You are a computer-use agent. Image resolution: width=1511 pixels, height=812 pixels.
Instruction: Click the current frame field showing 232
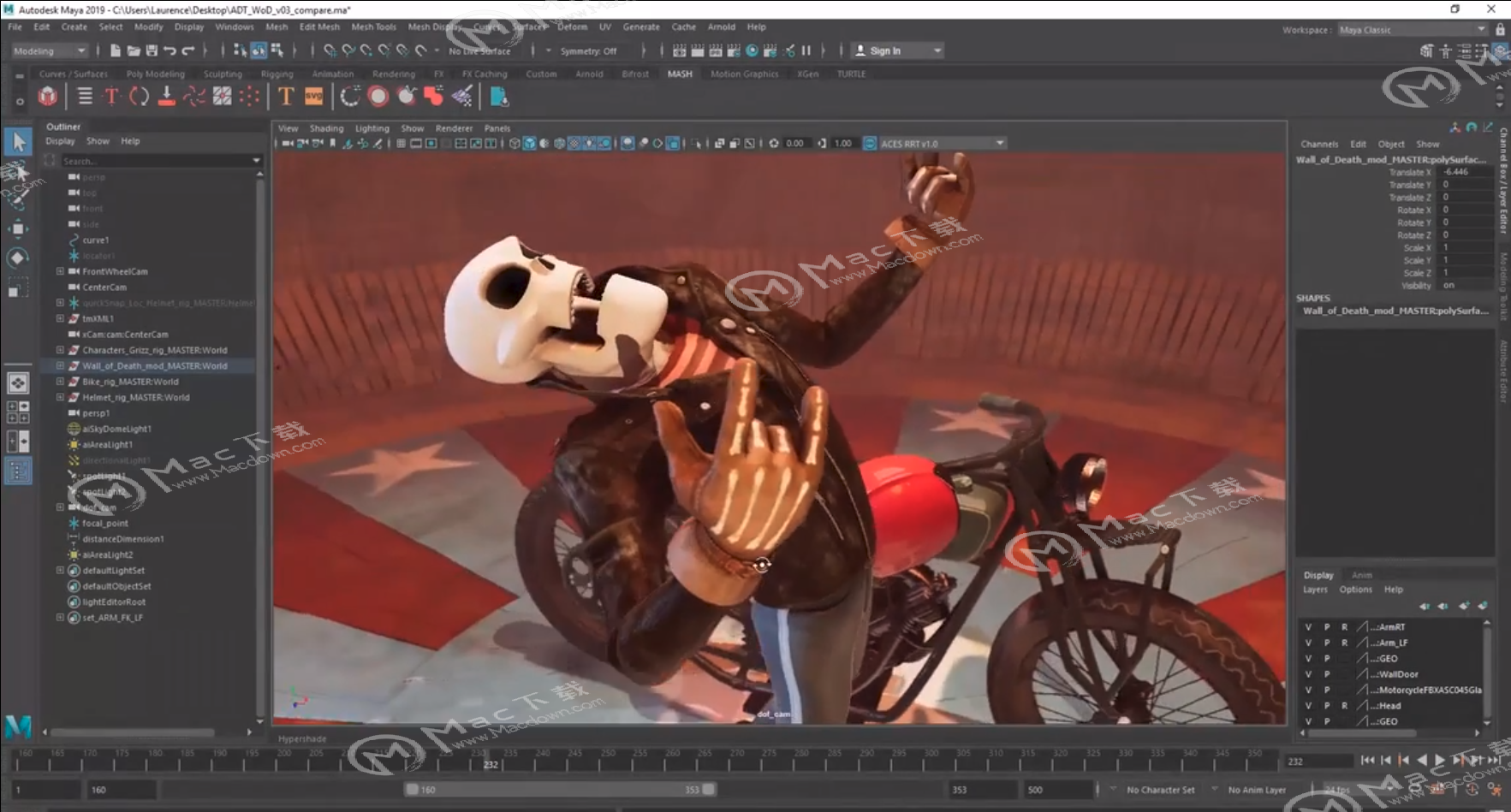point(1318,761)
